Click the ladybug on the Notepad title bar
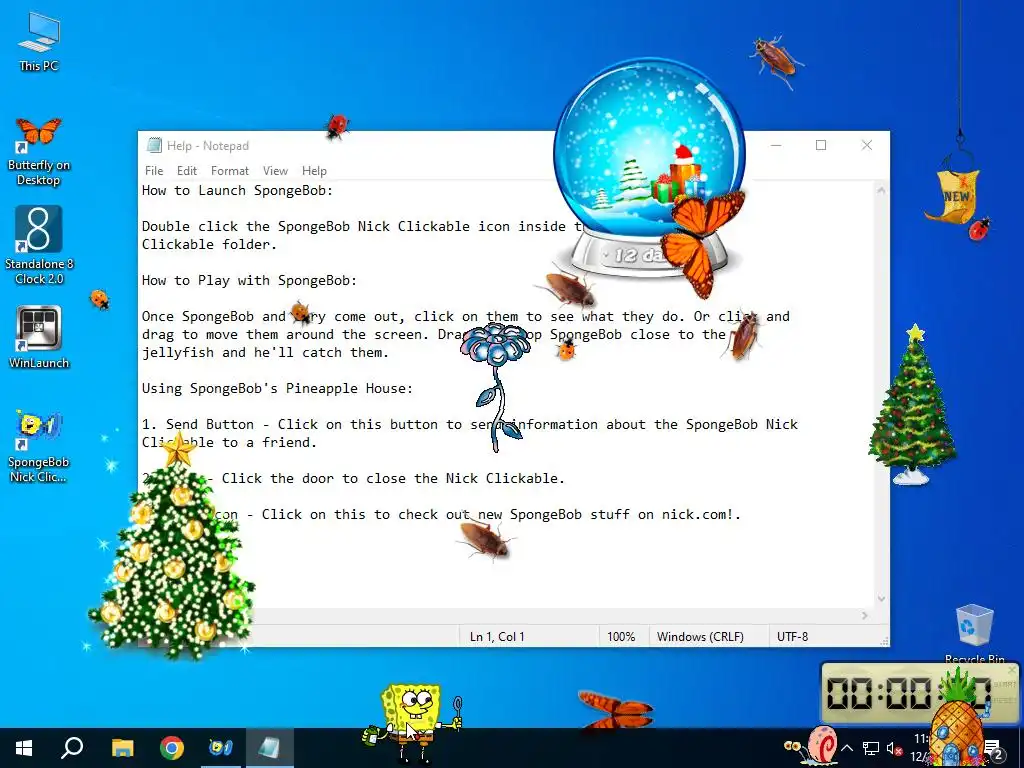 pyautogui.click(x=337, y=126)
